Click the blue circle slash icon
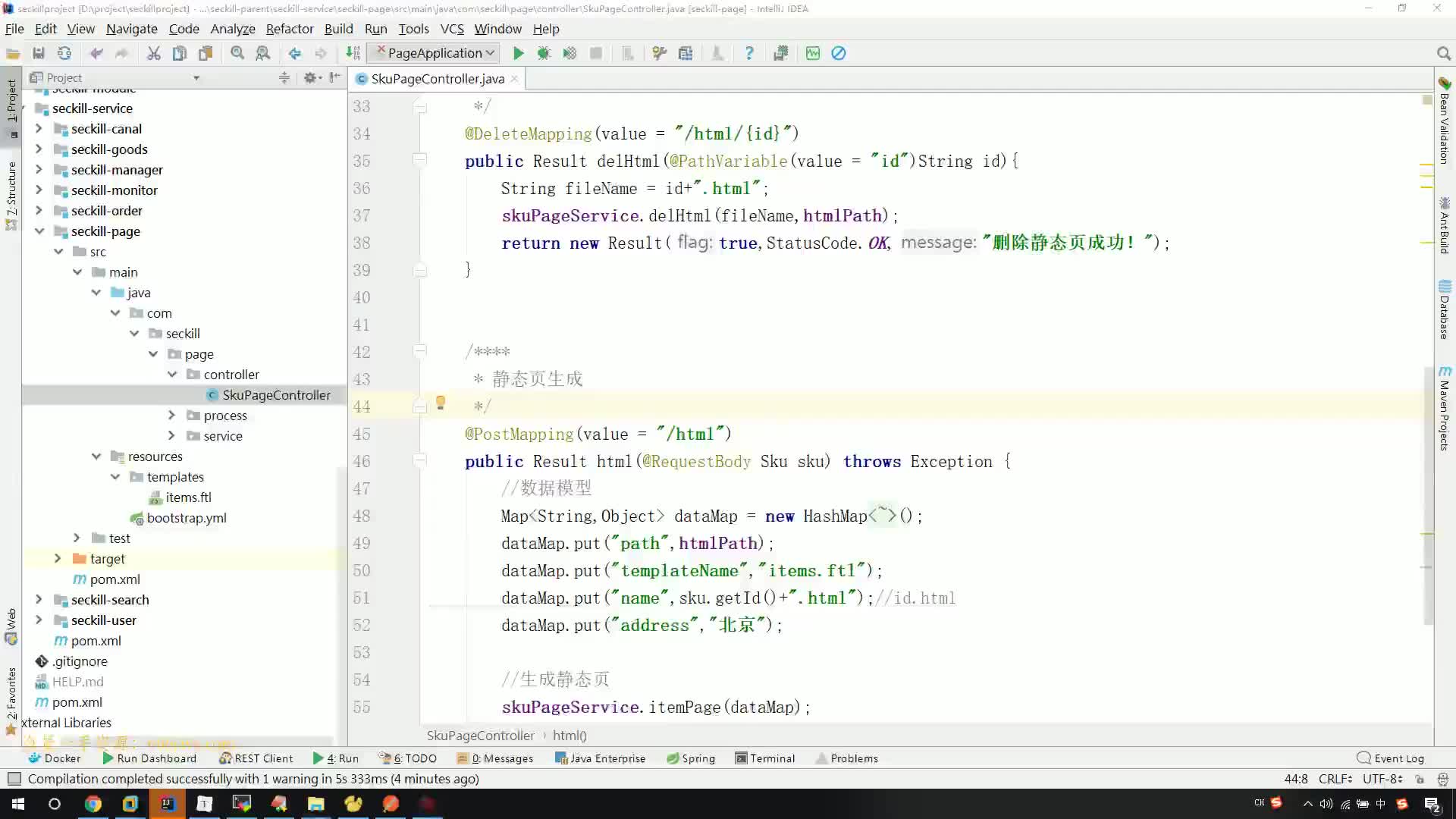Image resolution: width=1456 pixels, height=819 pixels. click(839, 53)
